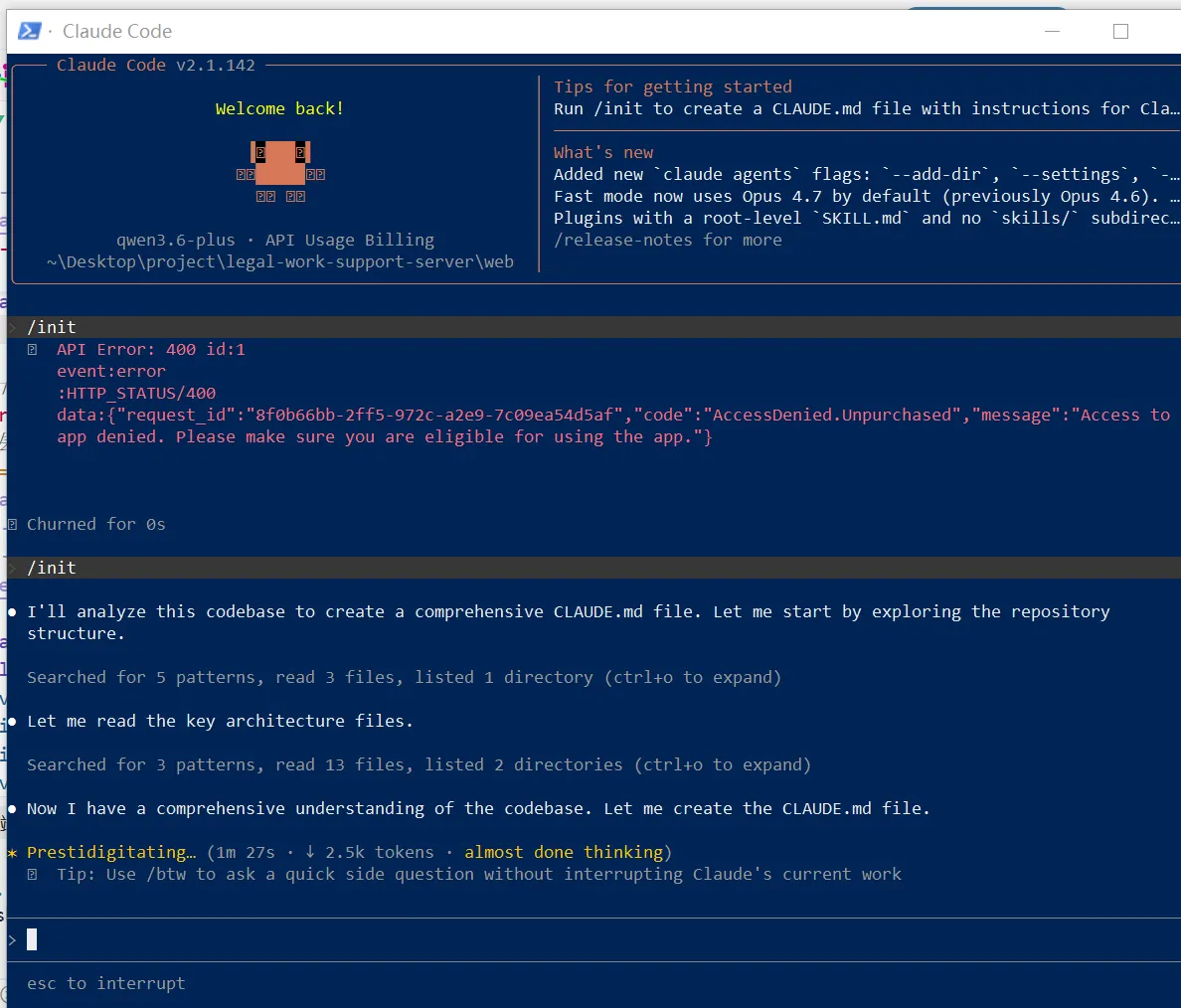Minimize the Claude Code window
The image size is (1181, 1008).
(x=1052, y=31)
